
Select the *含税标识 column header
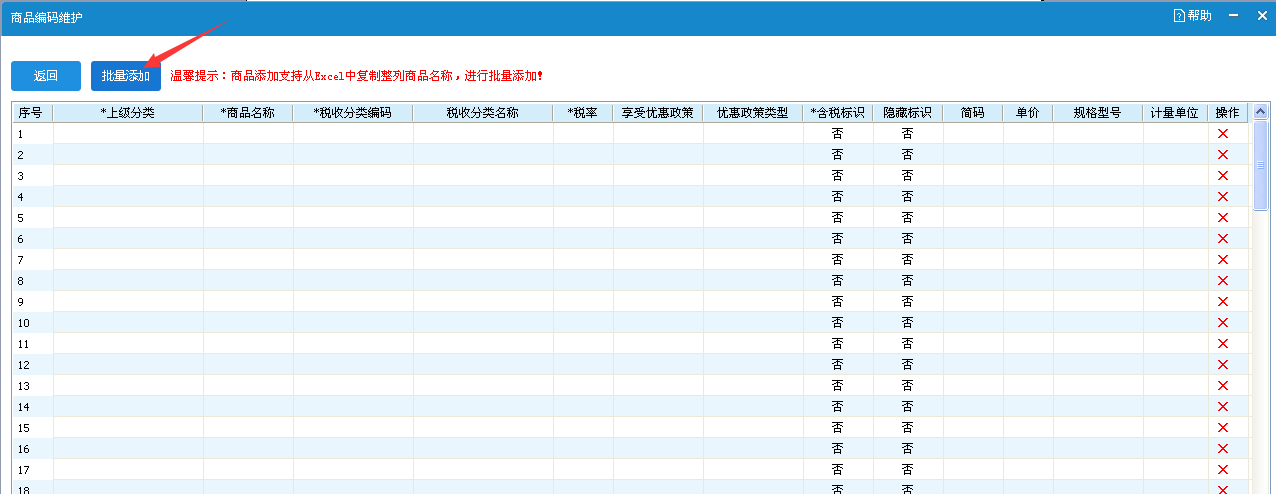(x=838, y=113)
